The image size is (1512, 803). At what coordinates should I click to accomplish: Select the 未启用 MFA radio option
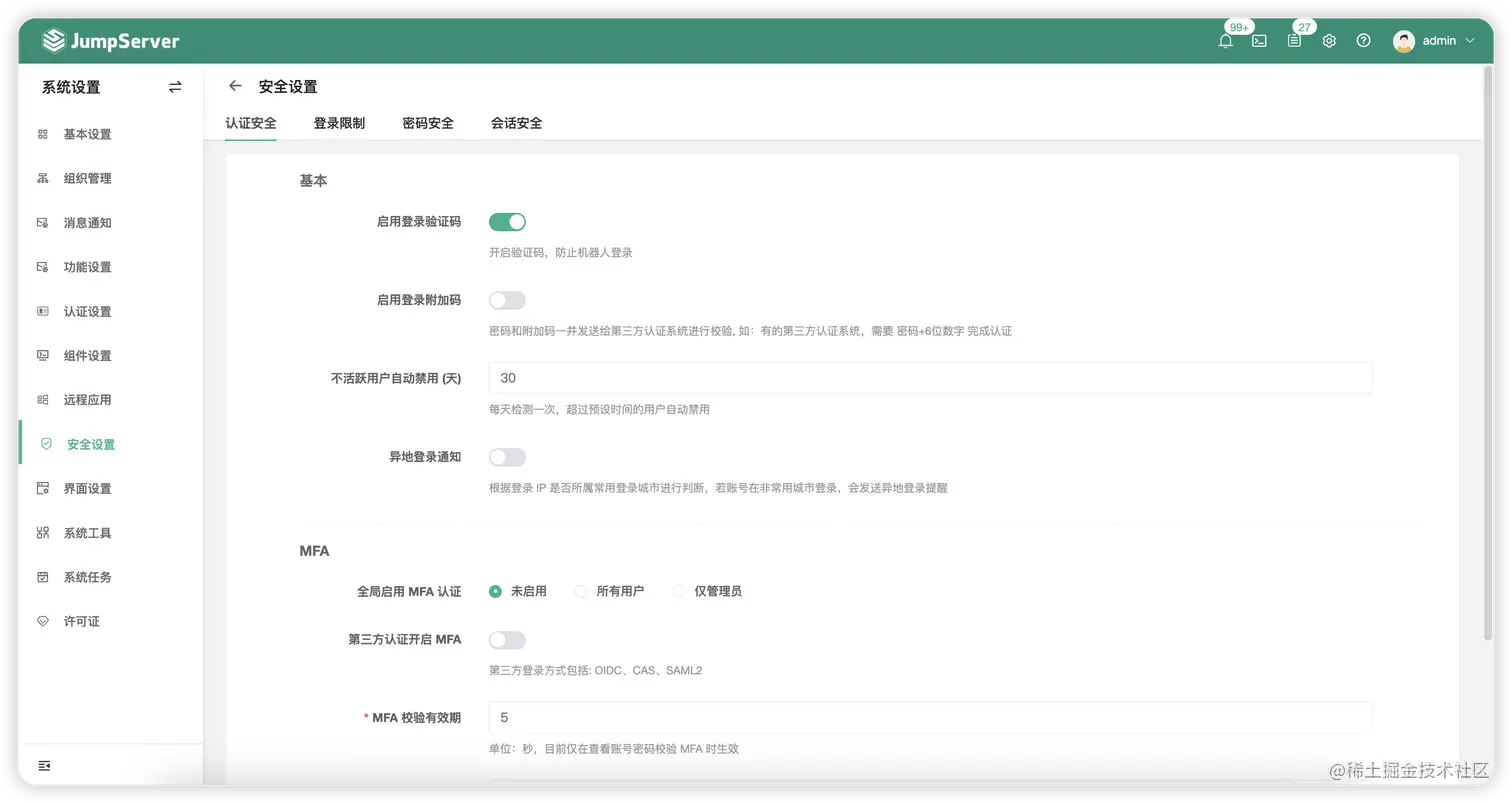pos(495,591)
